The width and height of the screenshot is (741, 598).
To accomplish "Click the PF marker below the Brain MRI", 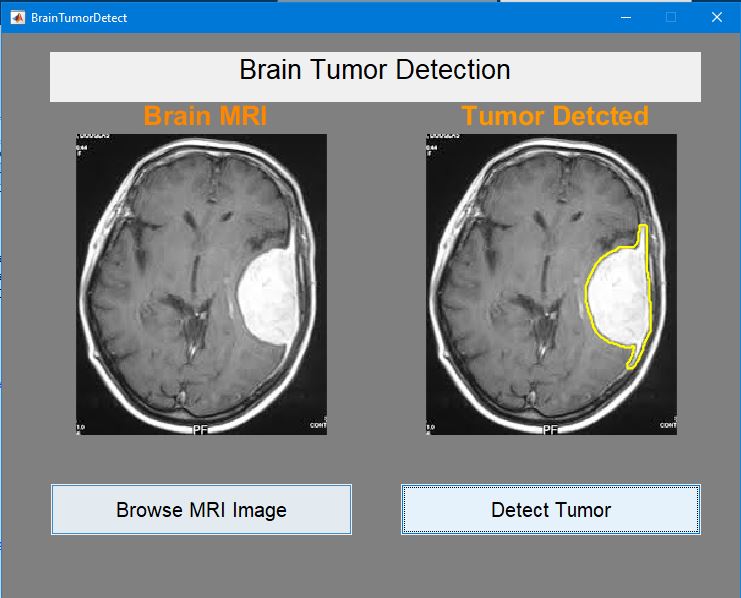I will point(201,429).
